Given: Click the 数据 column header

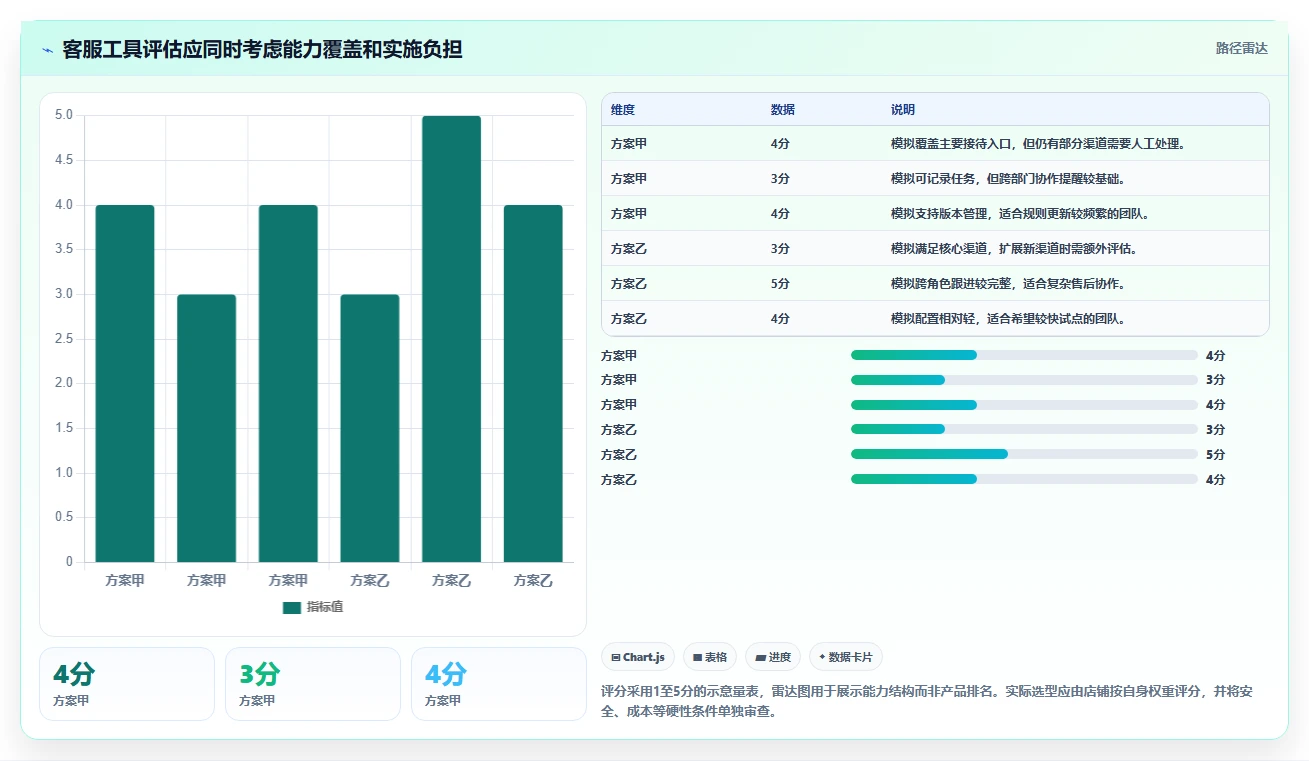Looking at the screenshot, I should [783, 109].
